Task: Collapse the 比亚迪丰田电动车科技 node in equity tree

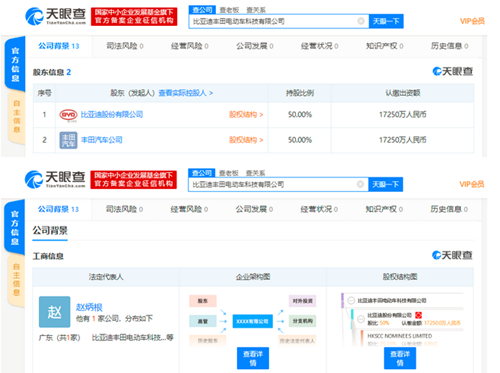Action: [x=351, y=300]
